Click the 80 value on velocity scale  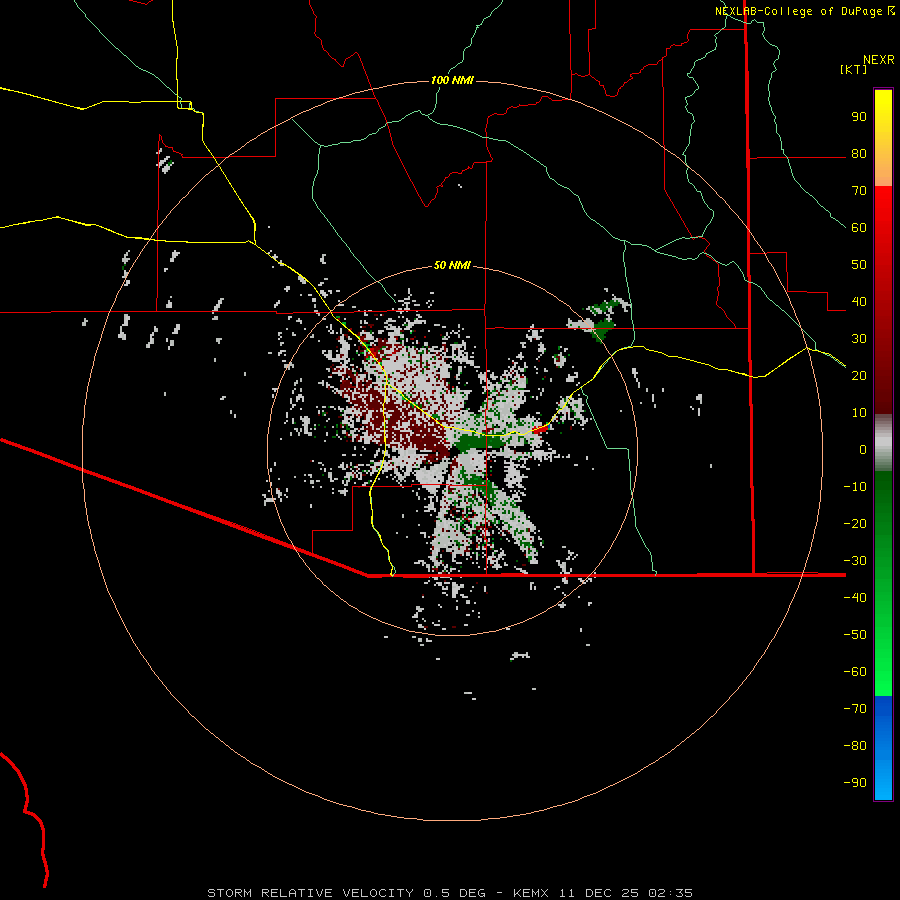click(859, 154)
